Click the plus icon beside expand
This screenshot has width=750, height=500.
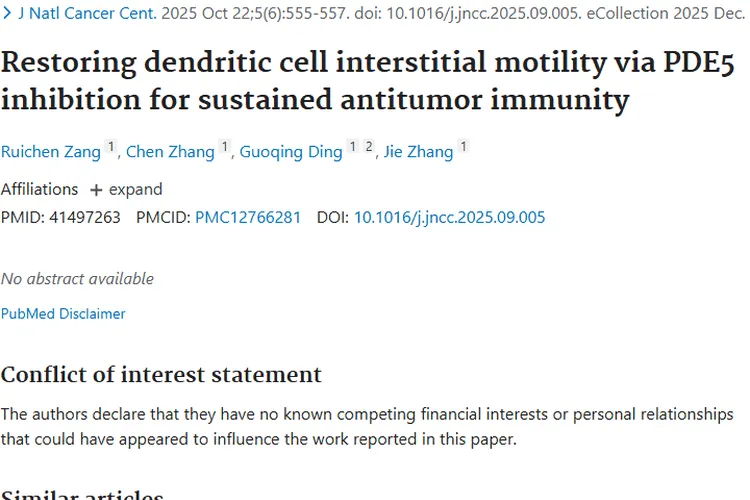(96, 190)
